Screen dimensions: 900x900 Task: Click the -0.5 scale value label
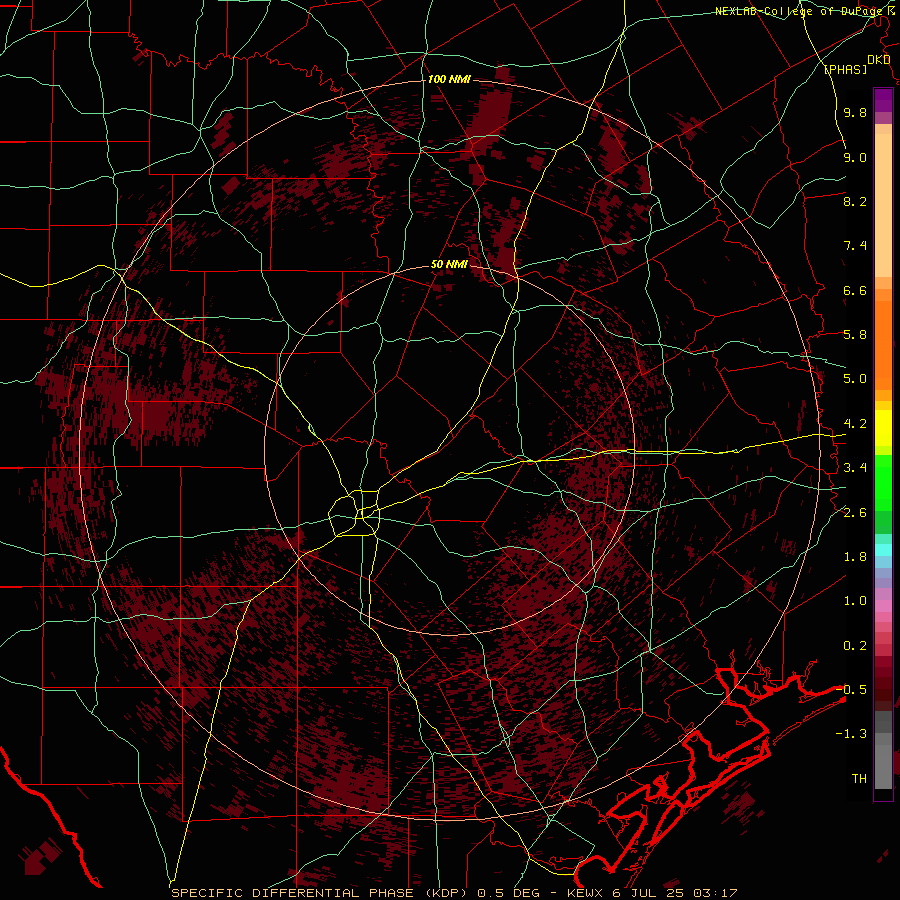(851, 690)
